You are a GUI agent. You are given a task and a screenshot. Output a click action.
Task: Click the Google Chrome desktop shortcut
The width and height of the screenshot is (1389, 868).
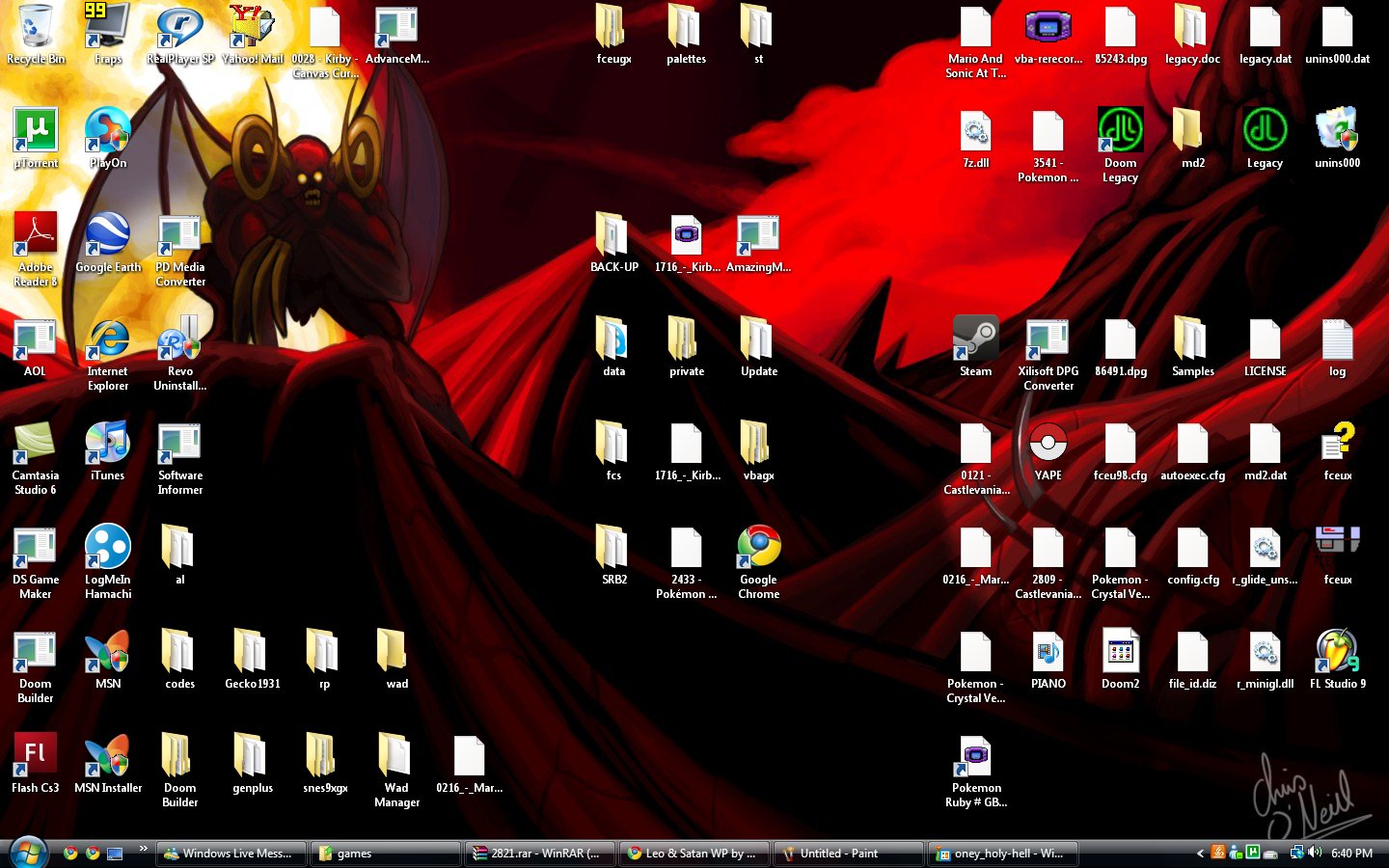759,562
